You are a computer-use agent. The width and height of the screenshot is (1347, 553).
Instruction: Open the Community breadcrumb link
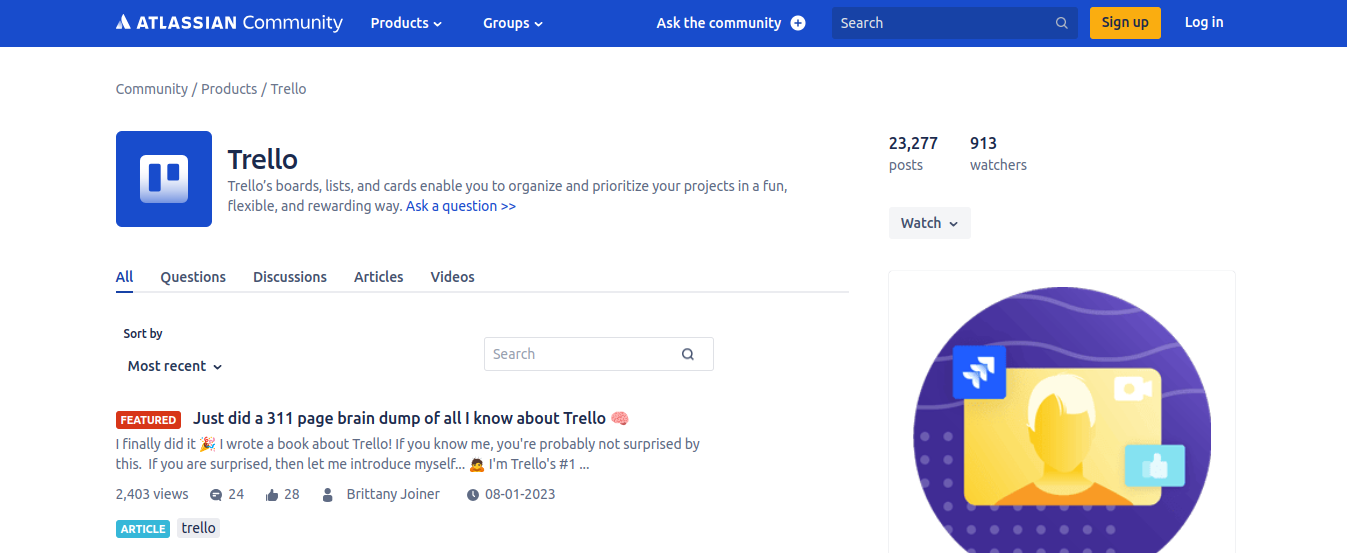click(152, 89)
